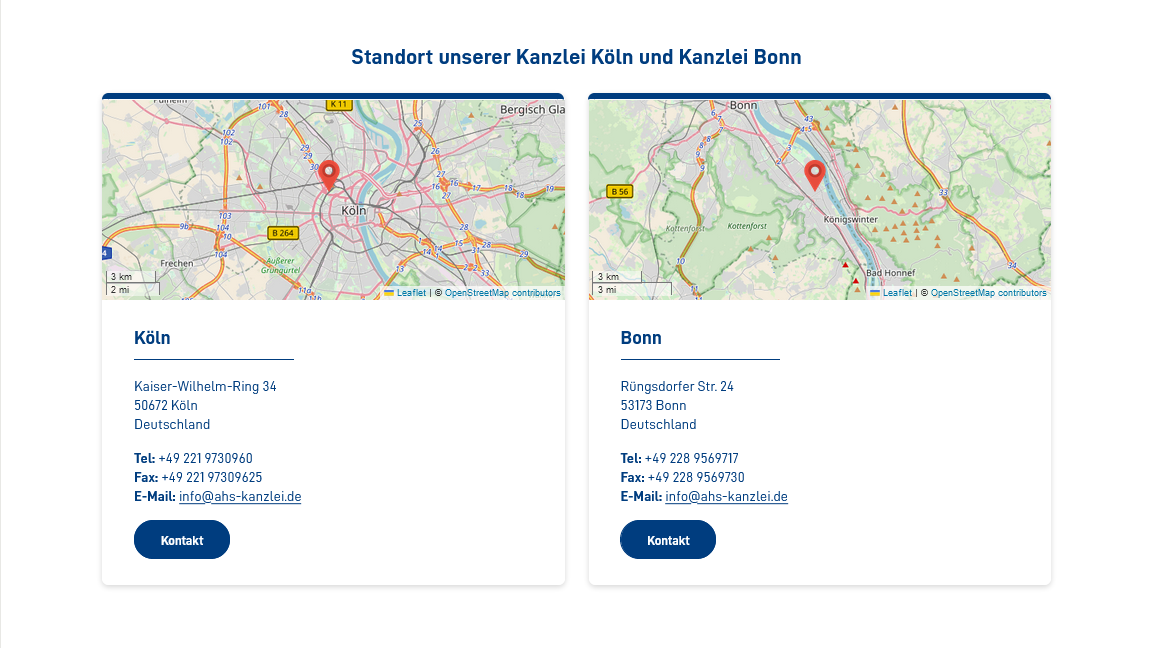Viewport: 1152px width, 648px height.
Task: Open the Leaflet link on Köln map
Action: 411,293
